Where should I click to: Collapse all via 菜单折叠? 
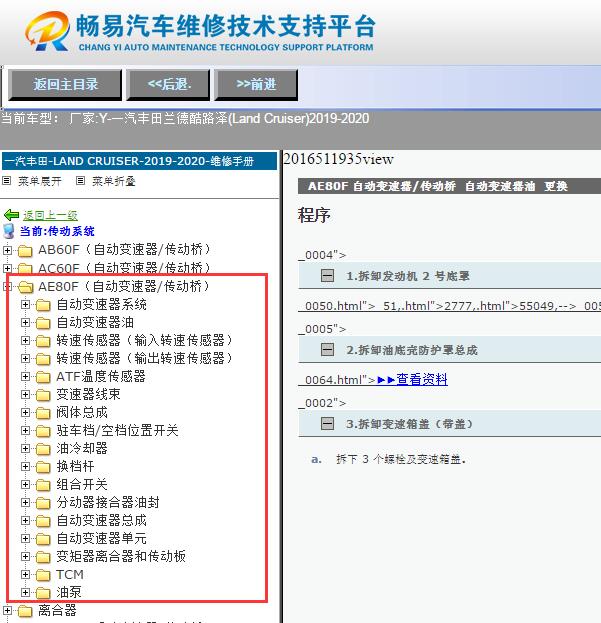tap(114, 181)
